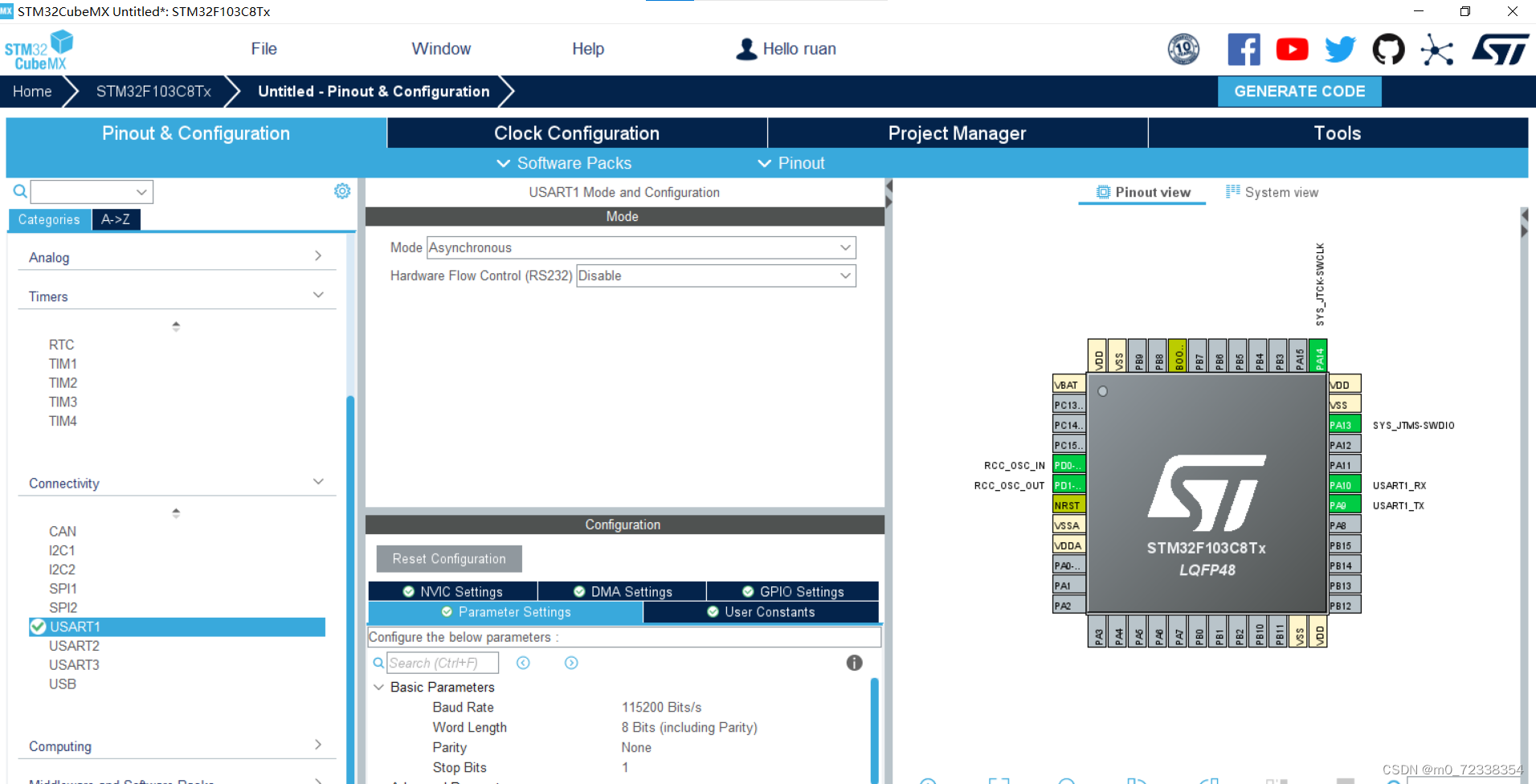Viewport: 1536px width, 784px height.
Task: Open the User Constants tab
Action: click(x=761, y=612)
